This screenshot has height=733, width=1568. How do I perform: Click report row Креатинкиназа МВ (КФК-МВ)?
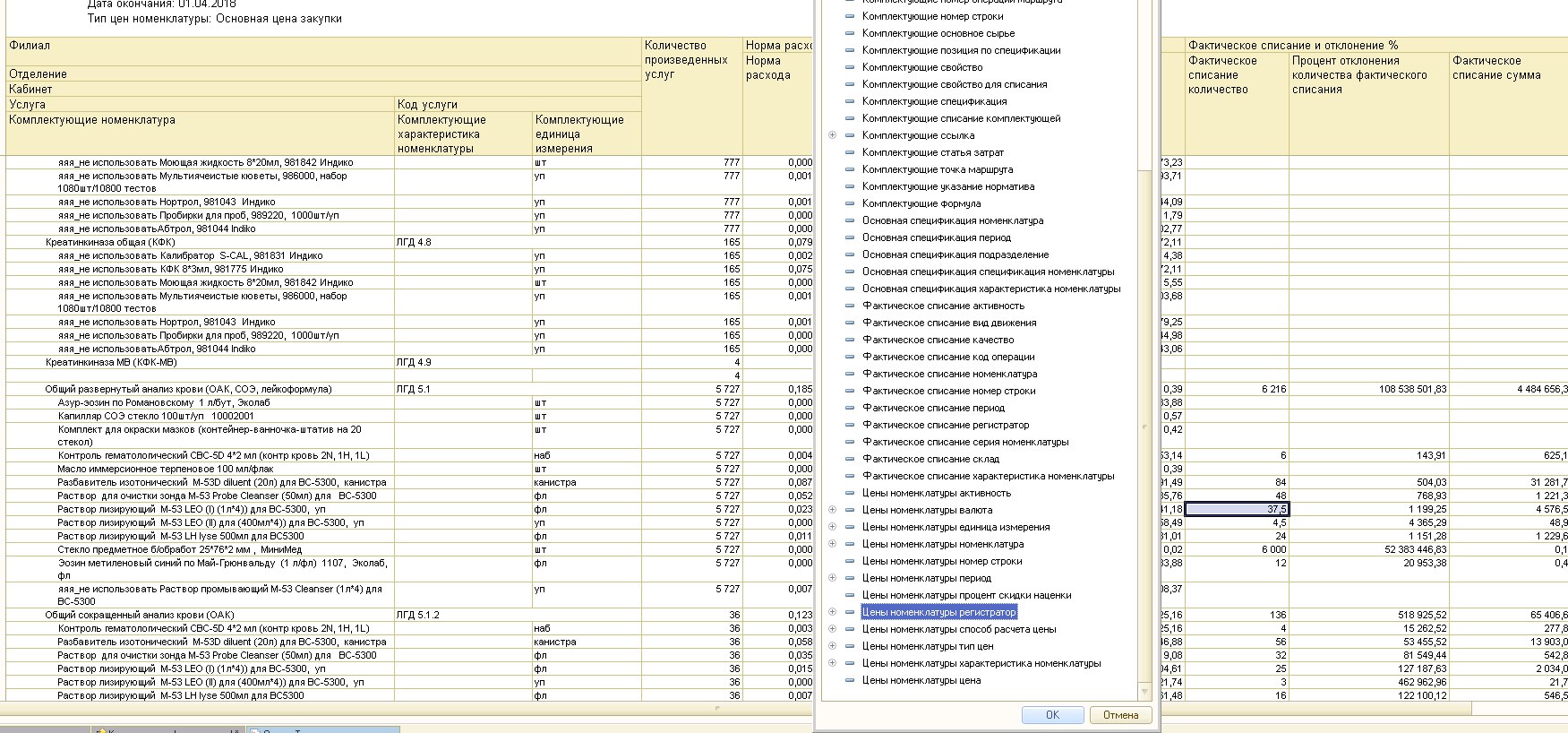point(111,362)
